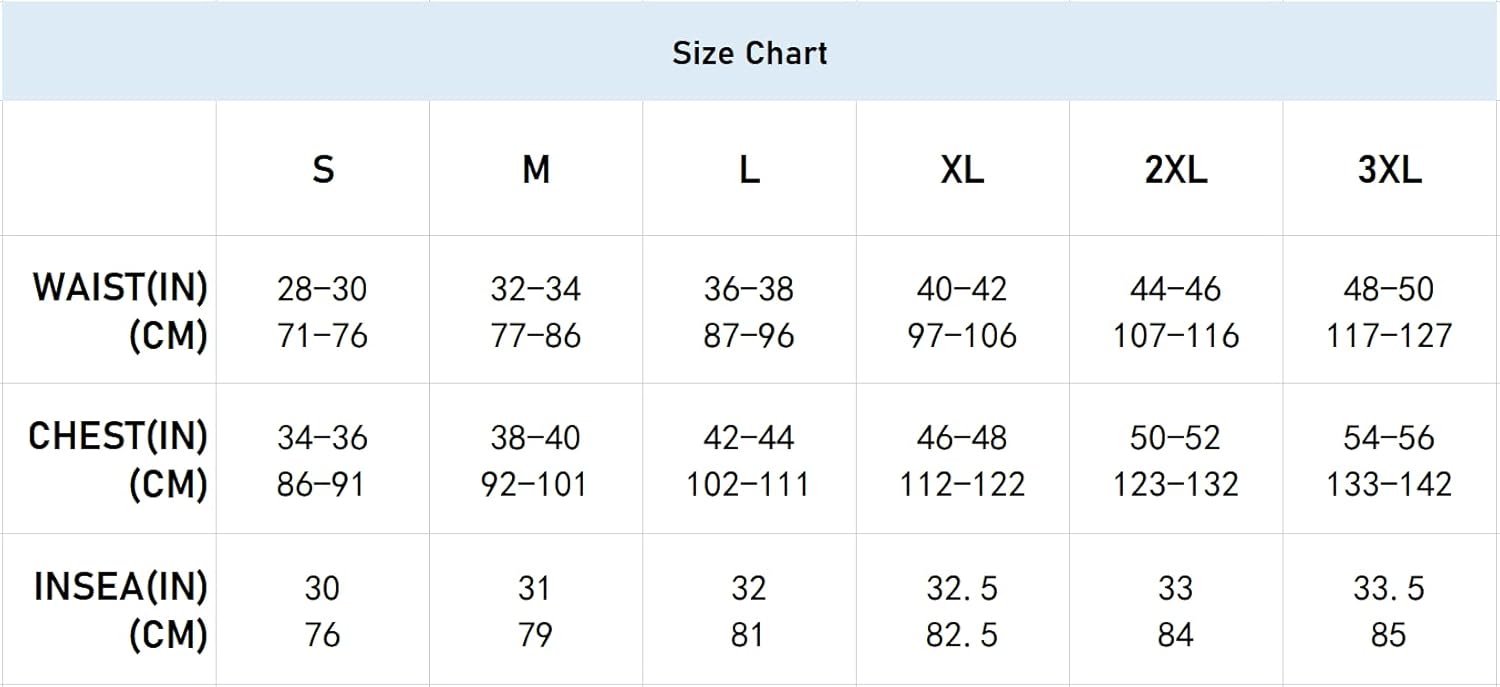The image size is (1500, 687).
Task: Click the WAIST(IN) row label
Action: point(120,288)
